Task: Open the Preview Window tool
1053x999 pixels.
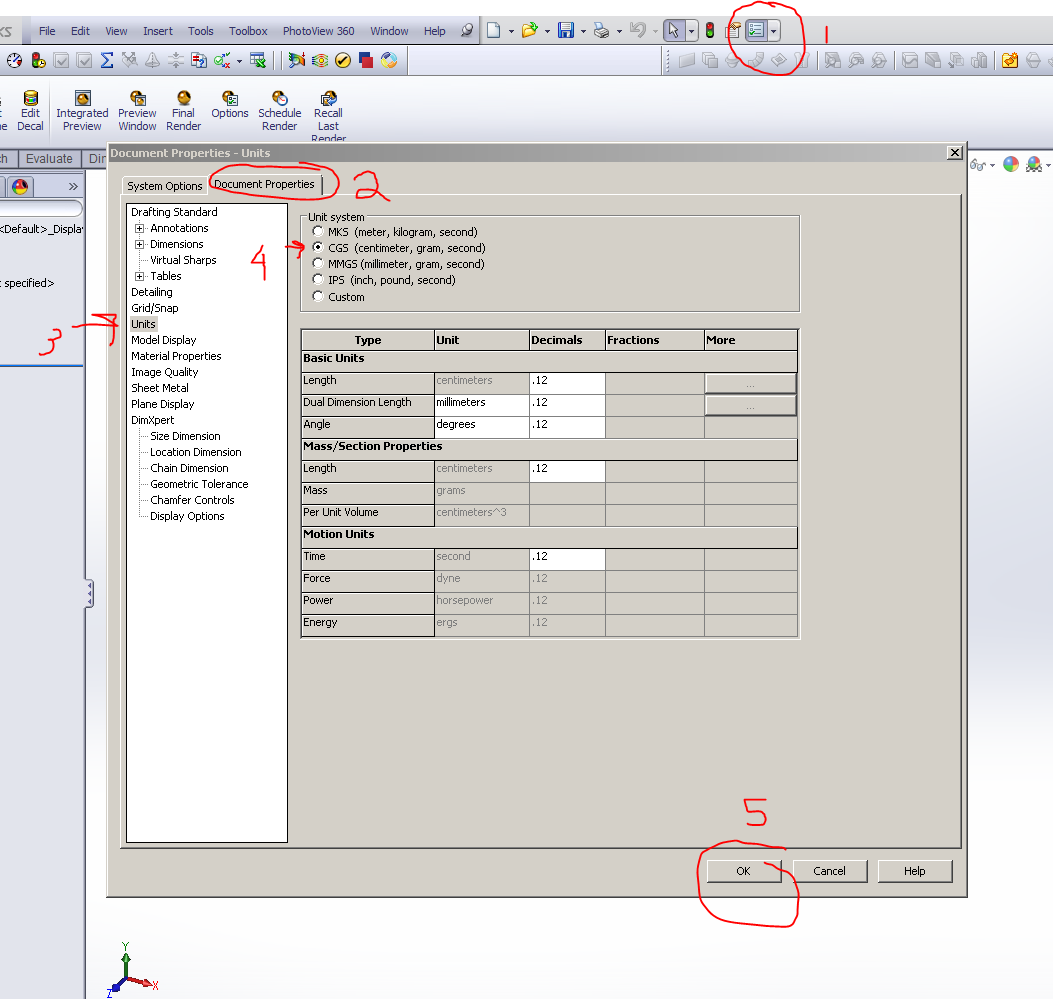Action: (137, 111)
